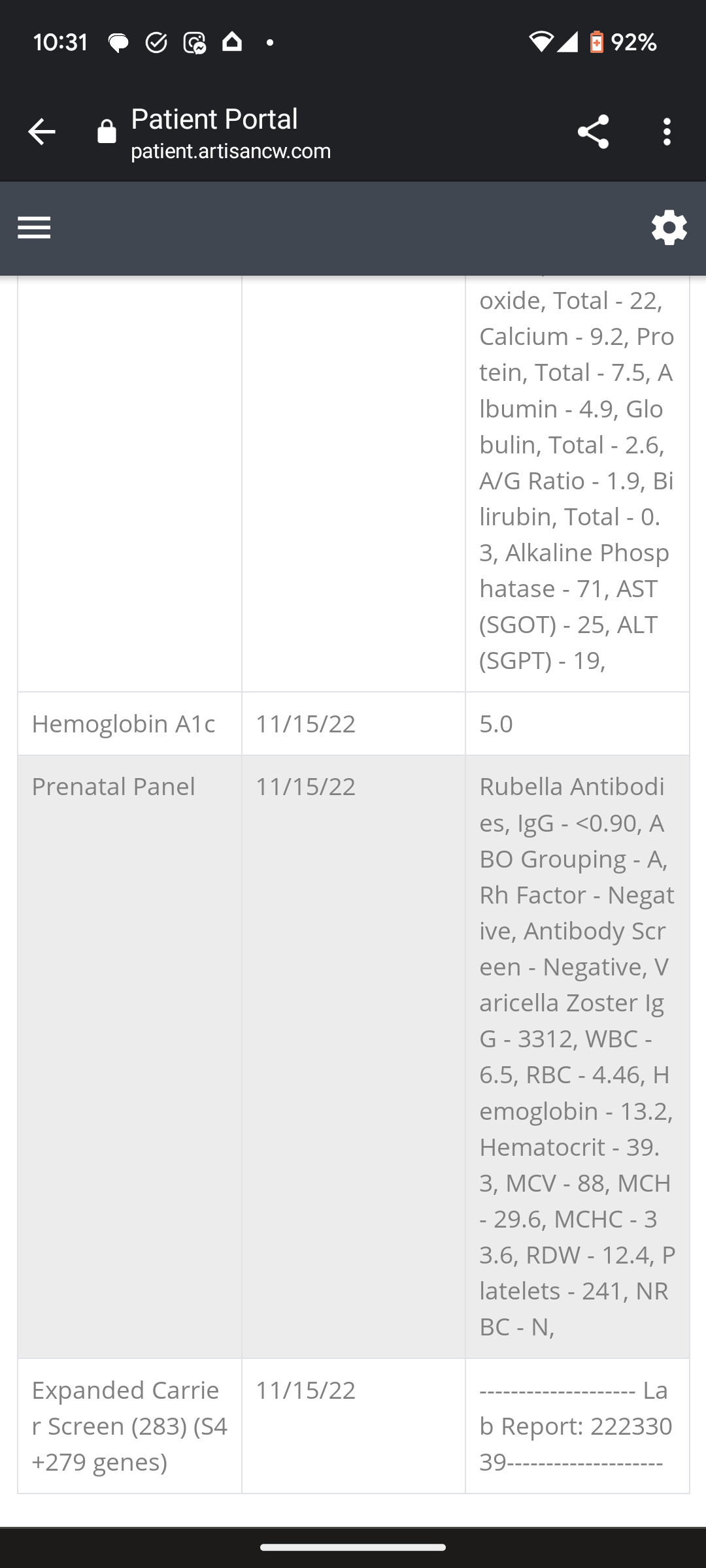Tap Expanded Carrier Screen test name

129,1426
